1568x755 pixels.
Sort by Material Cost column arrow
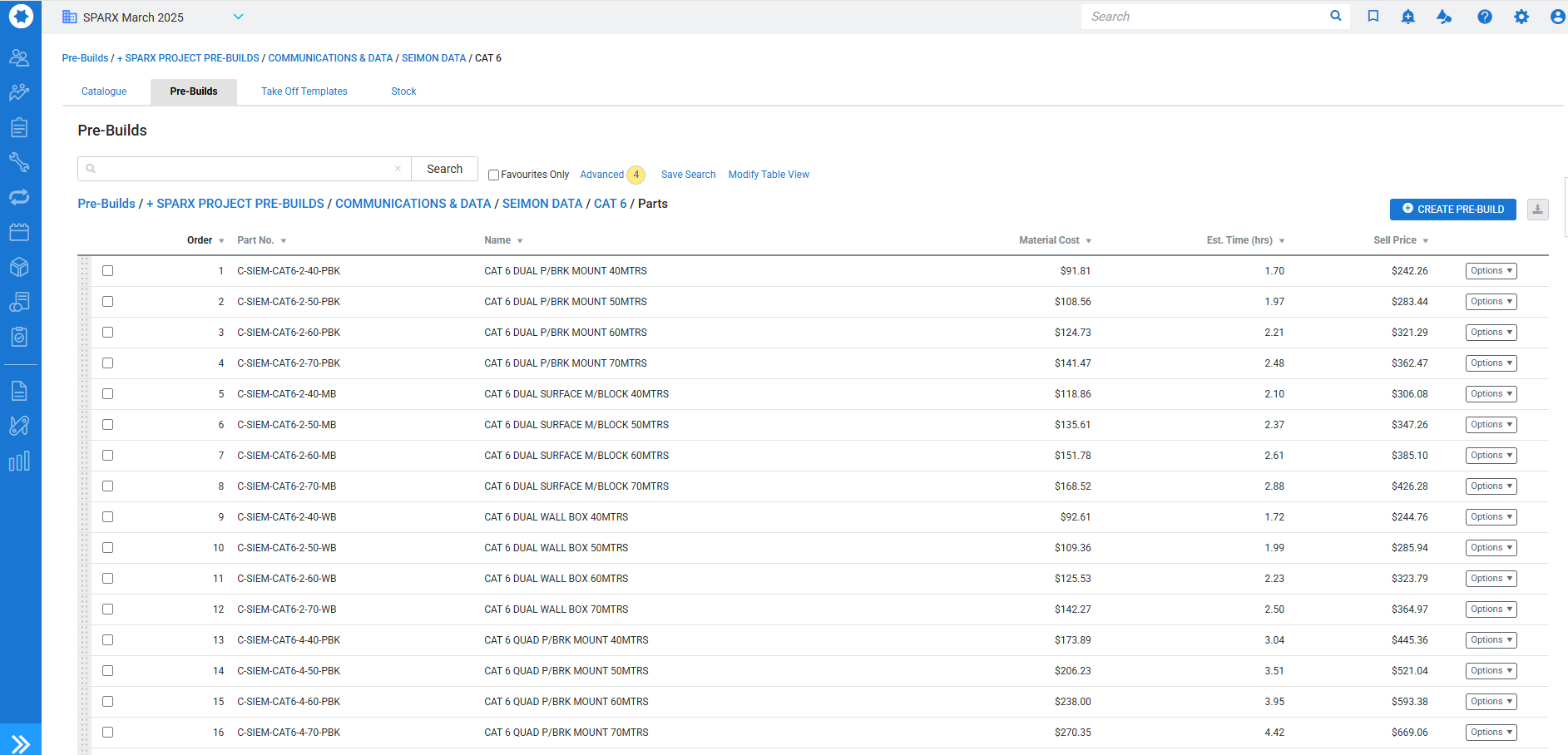(x=1088, y=241)
